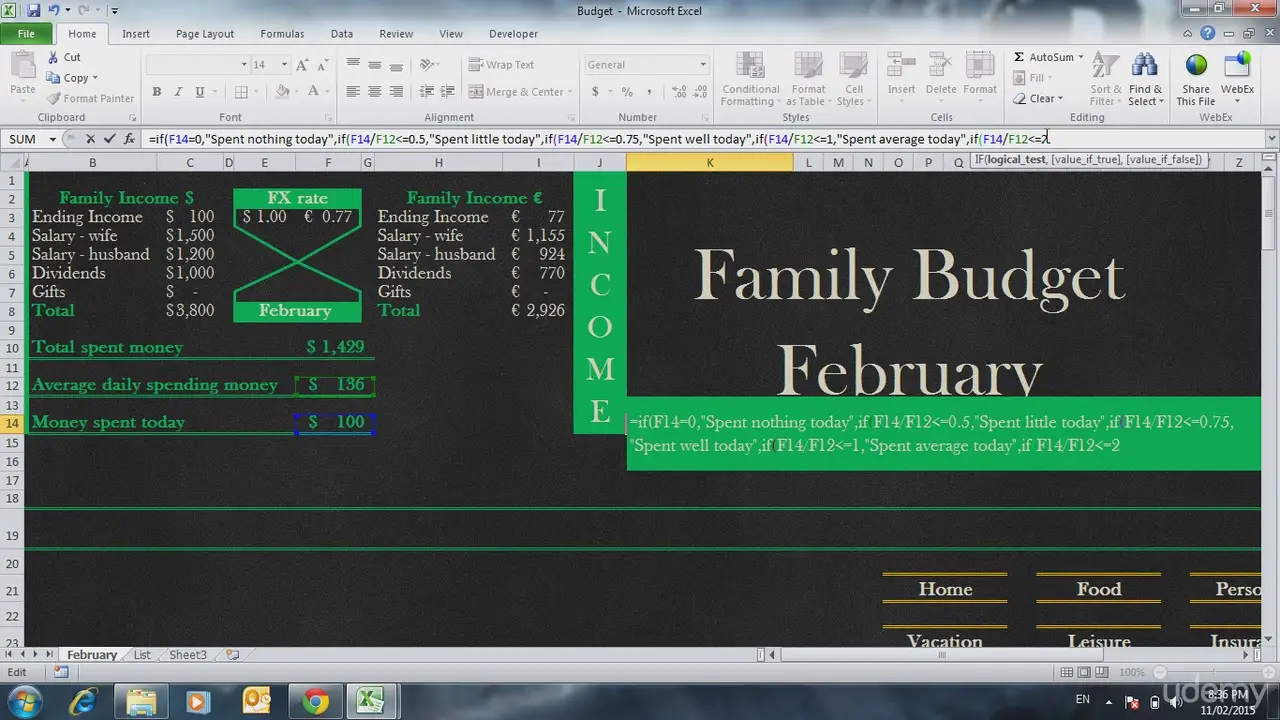1280x720 pixels.
Task: Apply the Fill Color bucket
Action: tap(282, 92)
